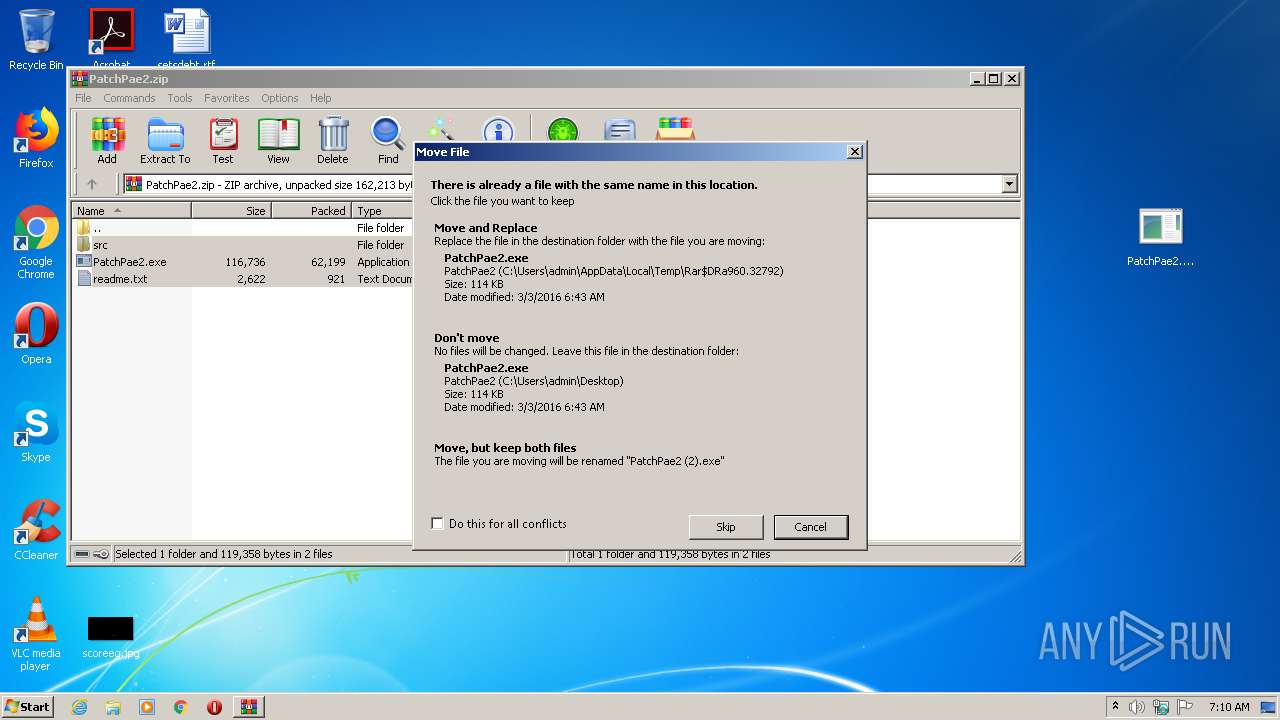Select the Acrobat Reader desktop shortcut
This screenshot has height=720, width=1280.
click(111, 38)
